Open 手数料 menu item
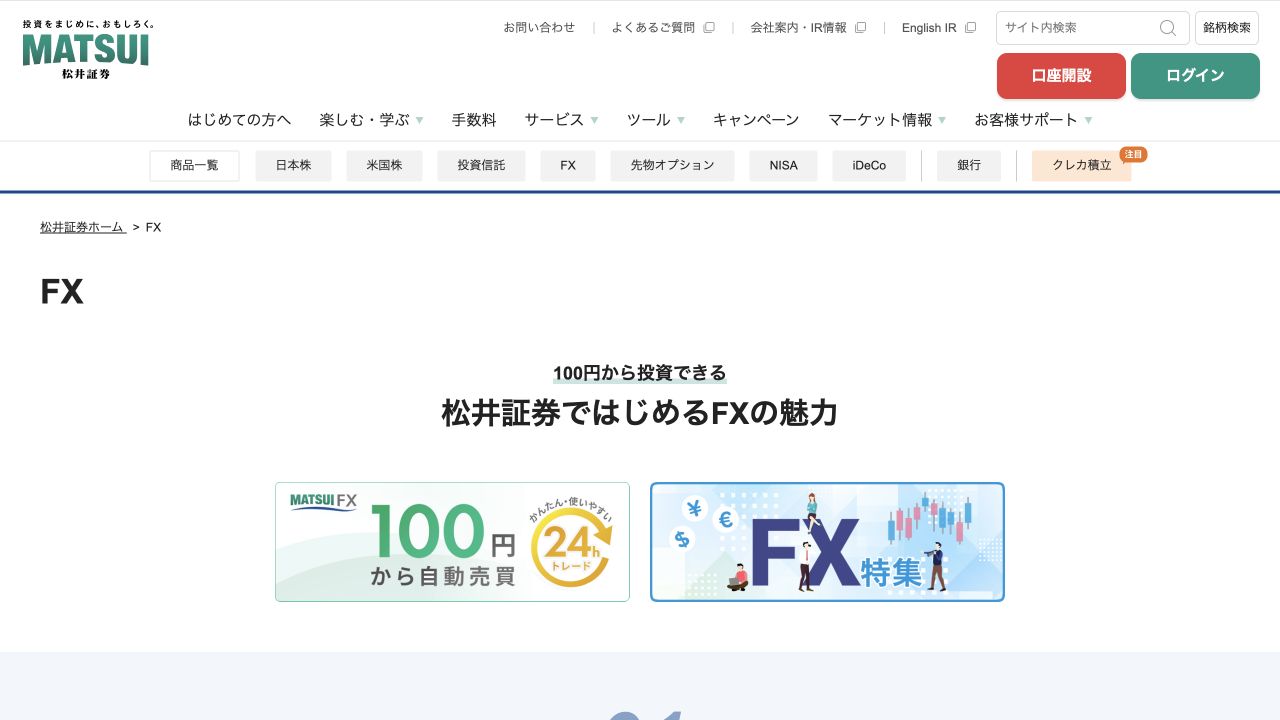The width and height of the screenshot is (1280, 720). 474,120
